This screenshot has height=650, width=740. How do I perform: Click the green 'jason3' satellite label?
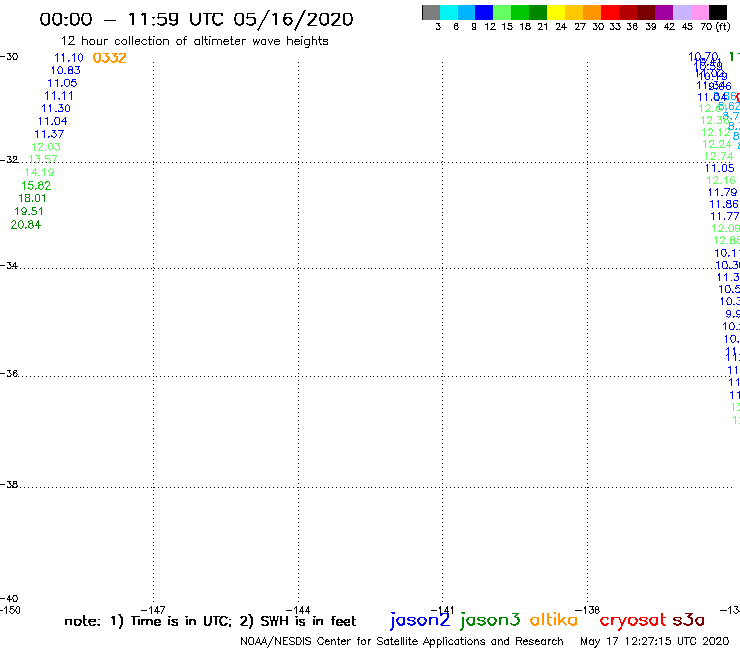pos(490,620)
